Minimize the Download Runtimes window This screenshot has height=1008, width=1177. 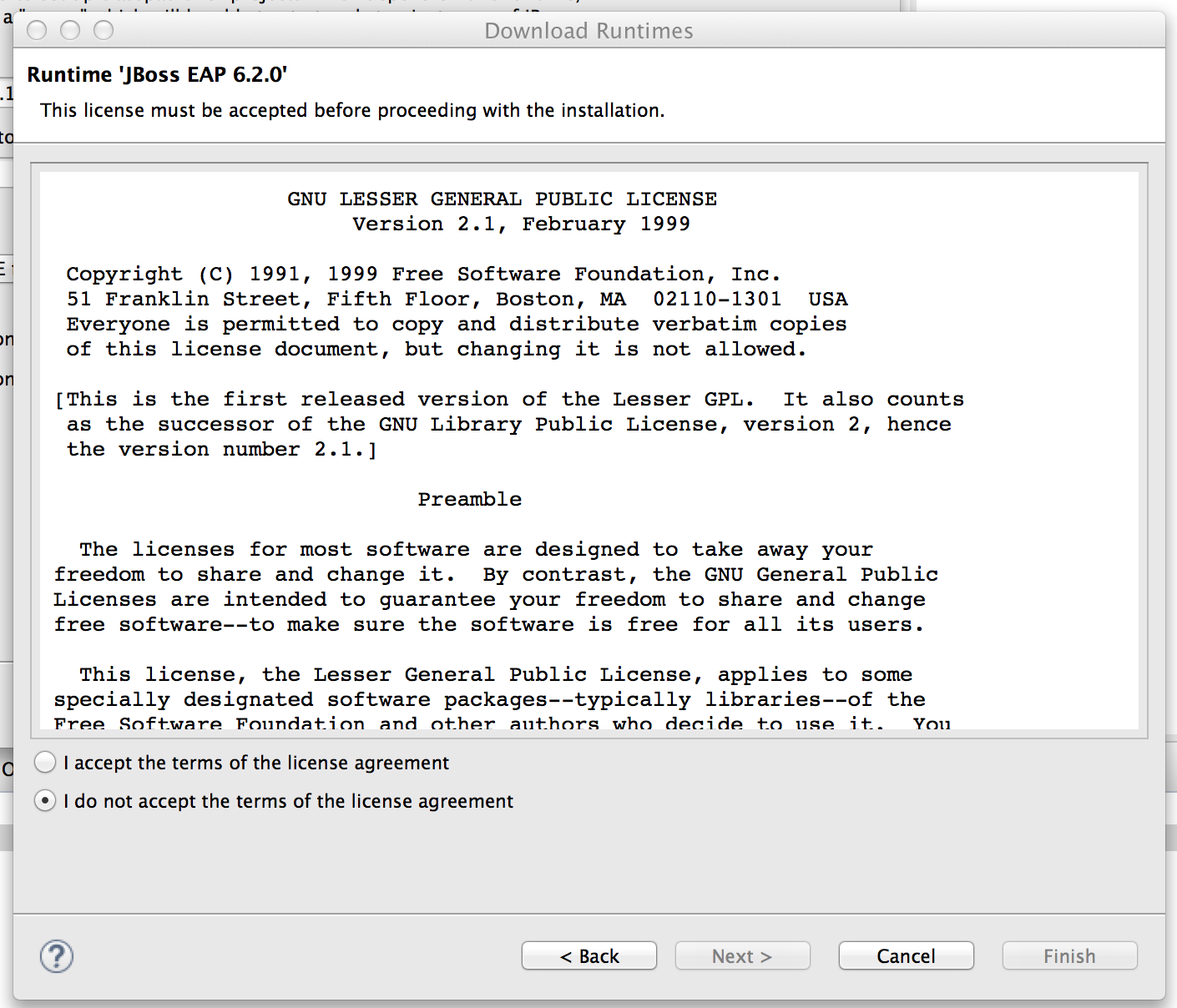[70, 31]
